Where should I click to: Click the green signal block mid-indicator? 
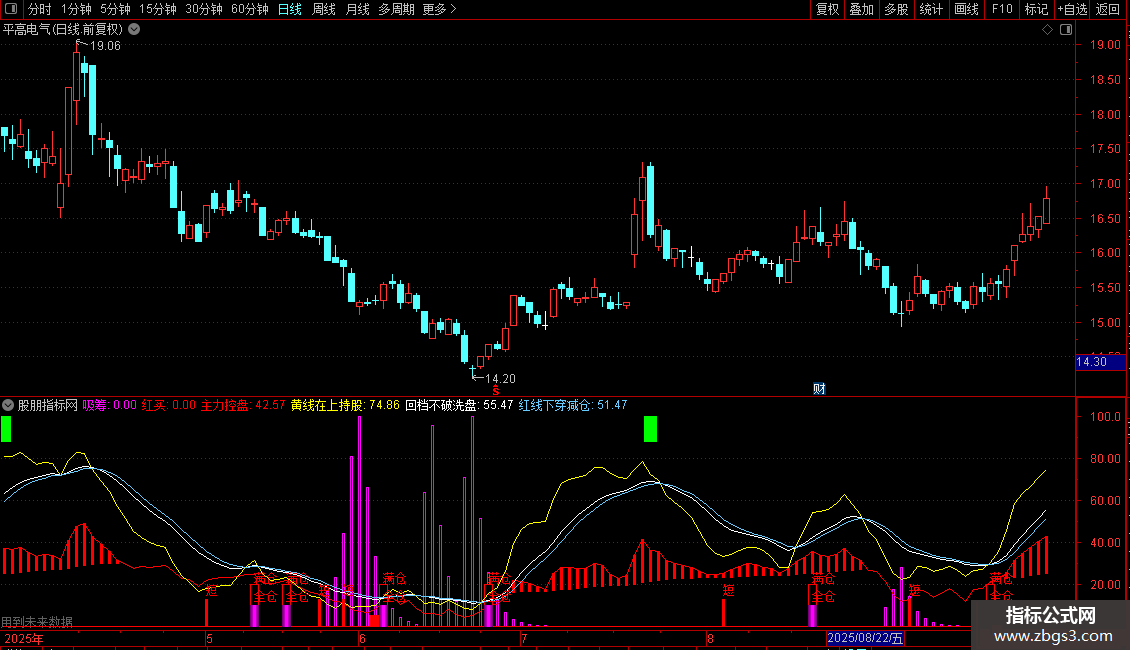click(x=650, y=429)
